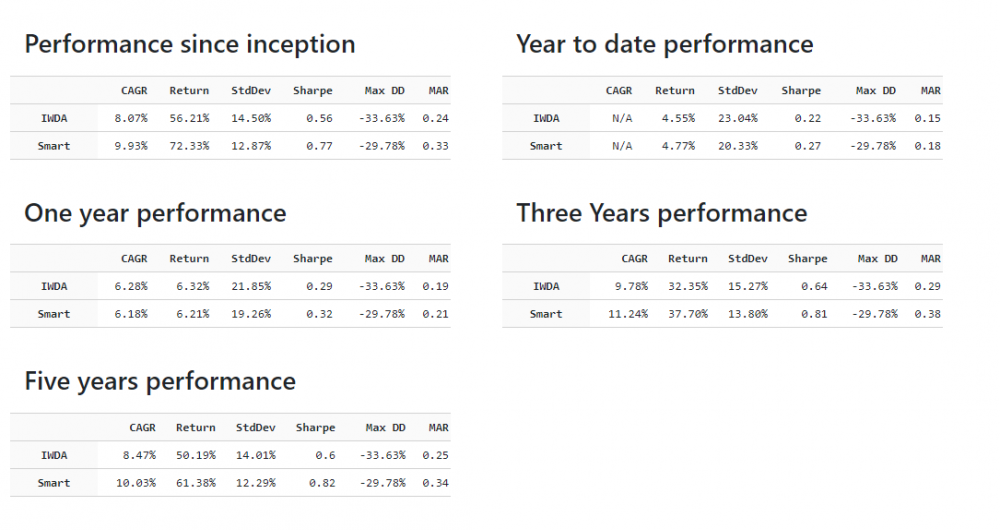Click the Max DD header in the One year table
The image size is (1000, 530).
pyautogui.click(x=385, y=259)
